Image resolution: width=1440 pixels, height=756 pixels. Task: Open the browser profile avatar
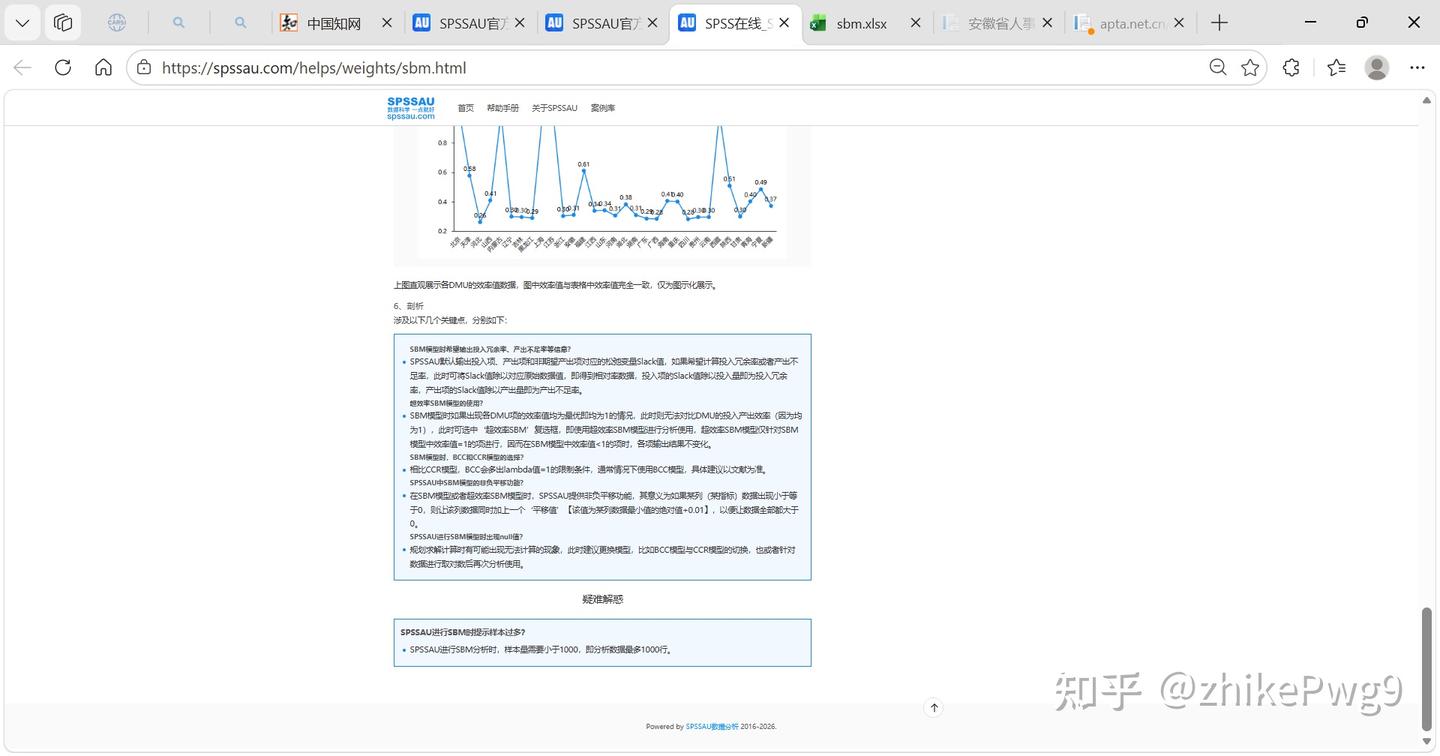[1377, 67]
